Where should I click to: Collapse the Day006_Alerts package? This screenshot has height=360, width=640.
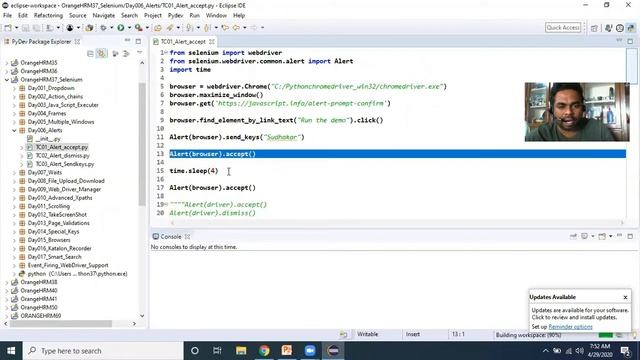pos(14,130)
